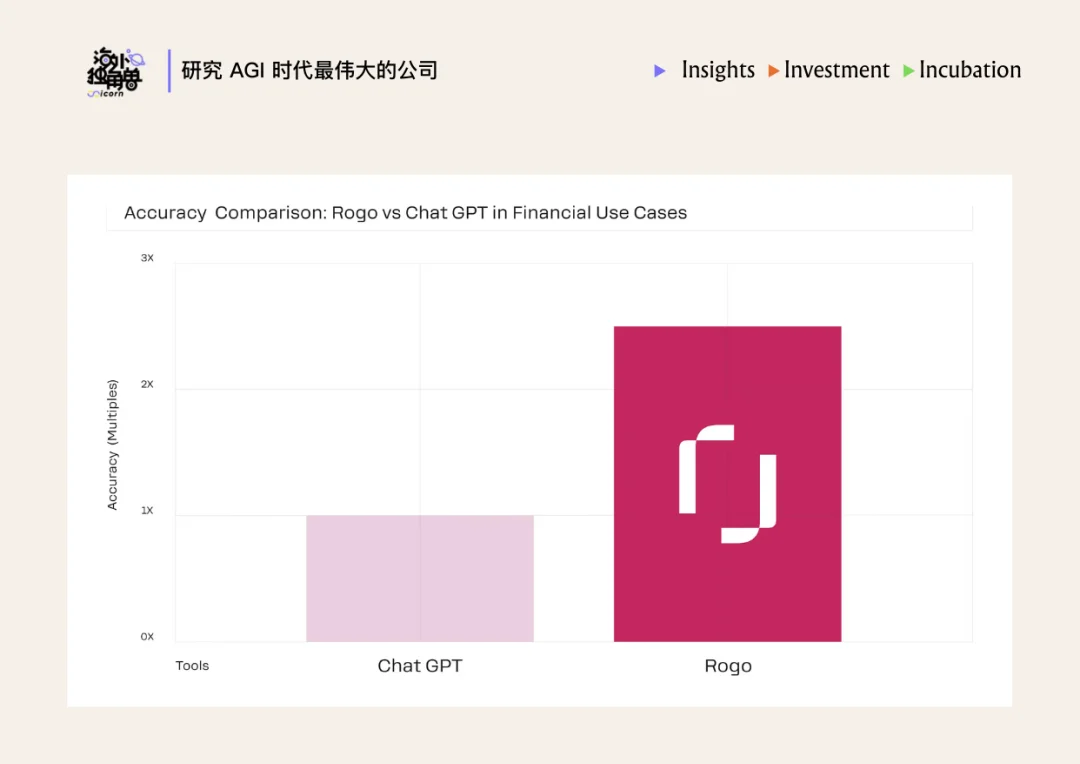This screenshot has width=1080, height=764.
Task: Open the Tools axis category selector
Action: click(x=192, y=665)
